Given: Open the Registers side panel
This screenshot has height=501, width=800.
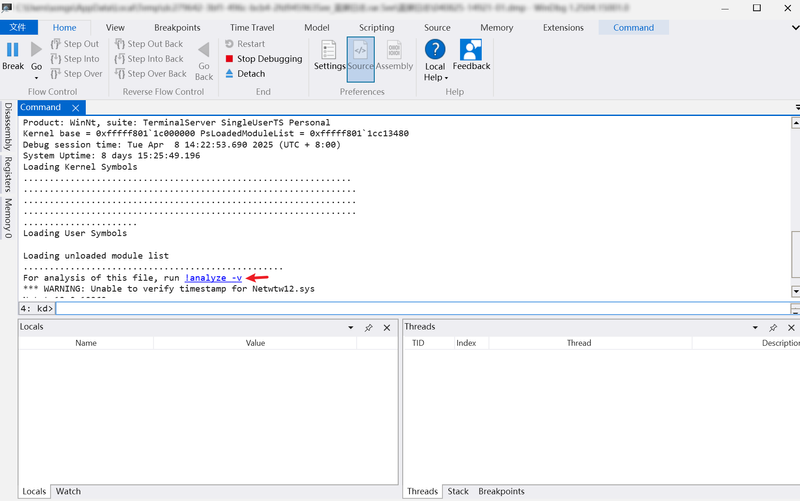Looking at the screenshot, I should click(8, 174).
